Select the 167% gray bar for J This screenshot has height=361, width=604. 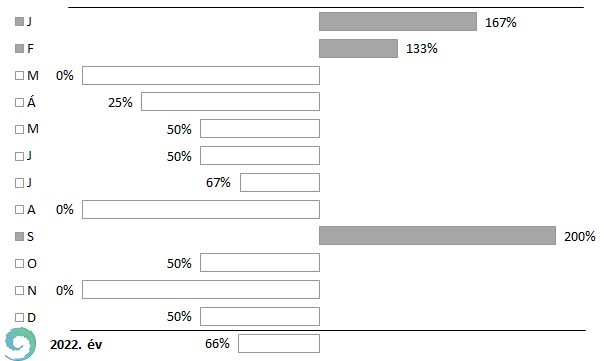click(x=398, y=21)
